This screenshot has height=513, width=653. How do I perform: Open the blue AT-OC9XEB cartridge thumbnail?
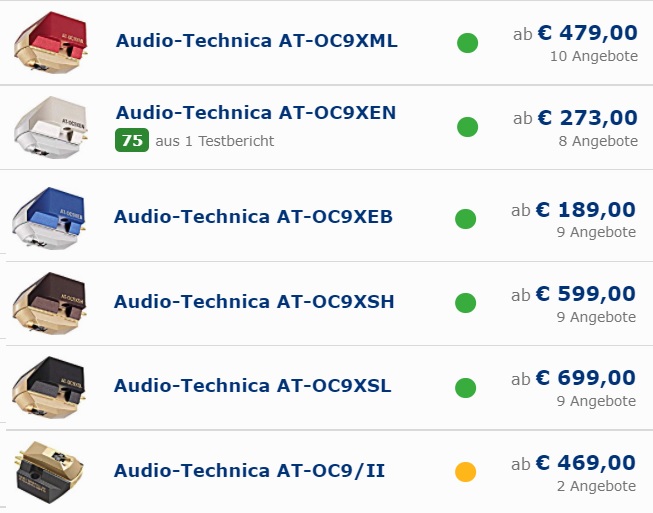pos(49,219)
